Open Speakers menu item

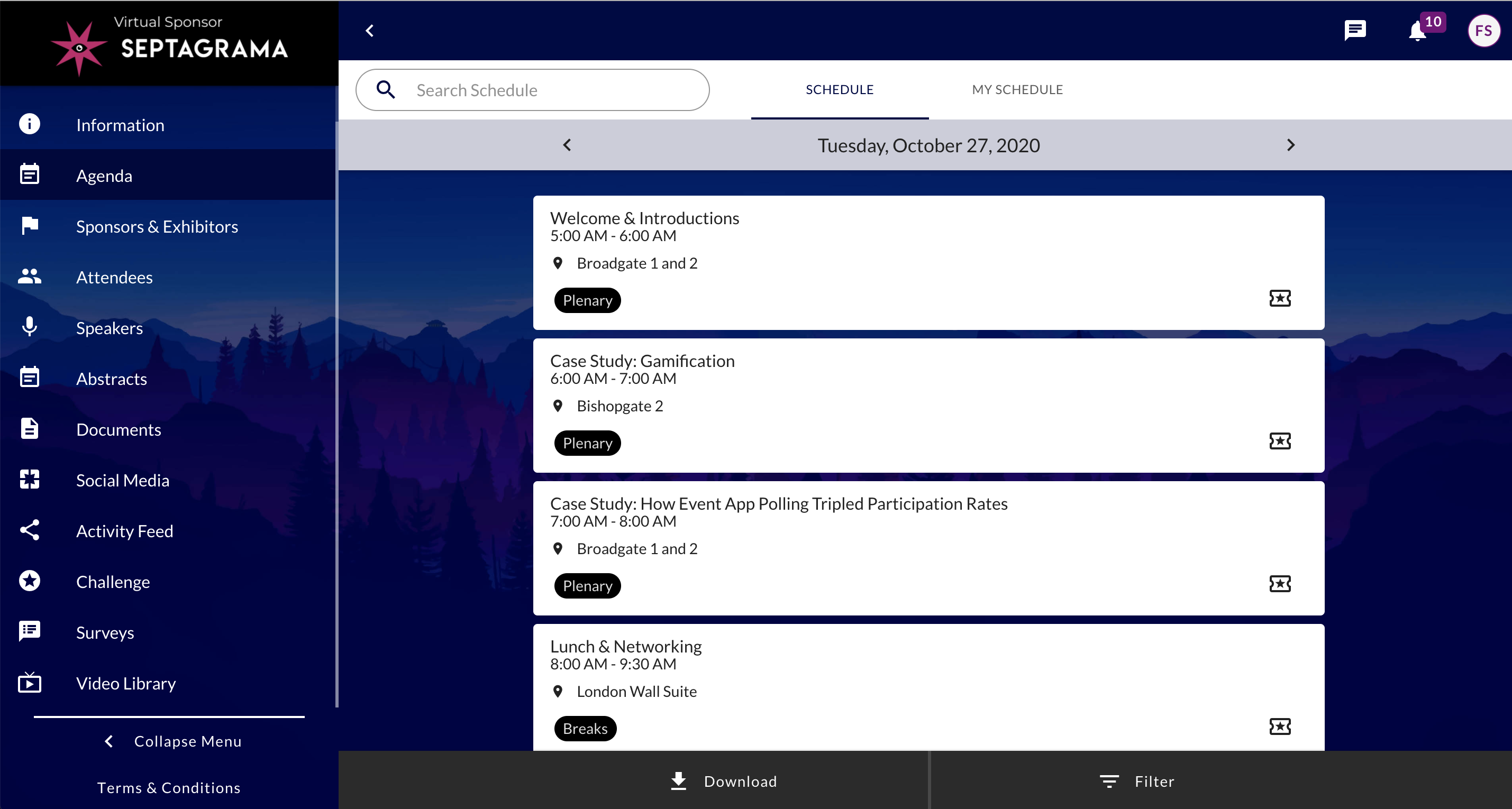tap(168, 327)
